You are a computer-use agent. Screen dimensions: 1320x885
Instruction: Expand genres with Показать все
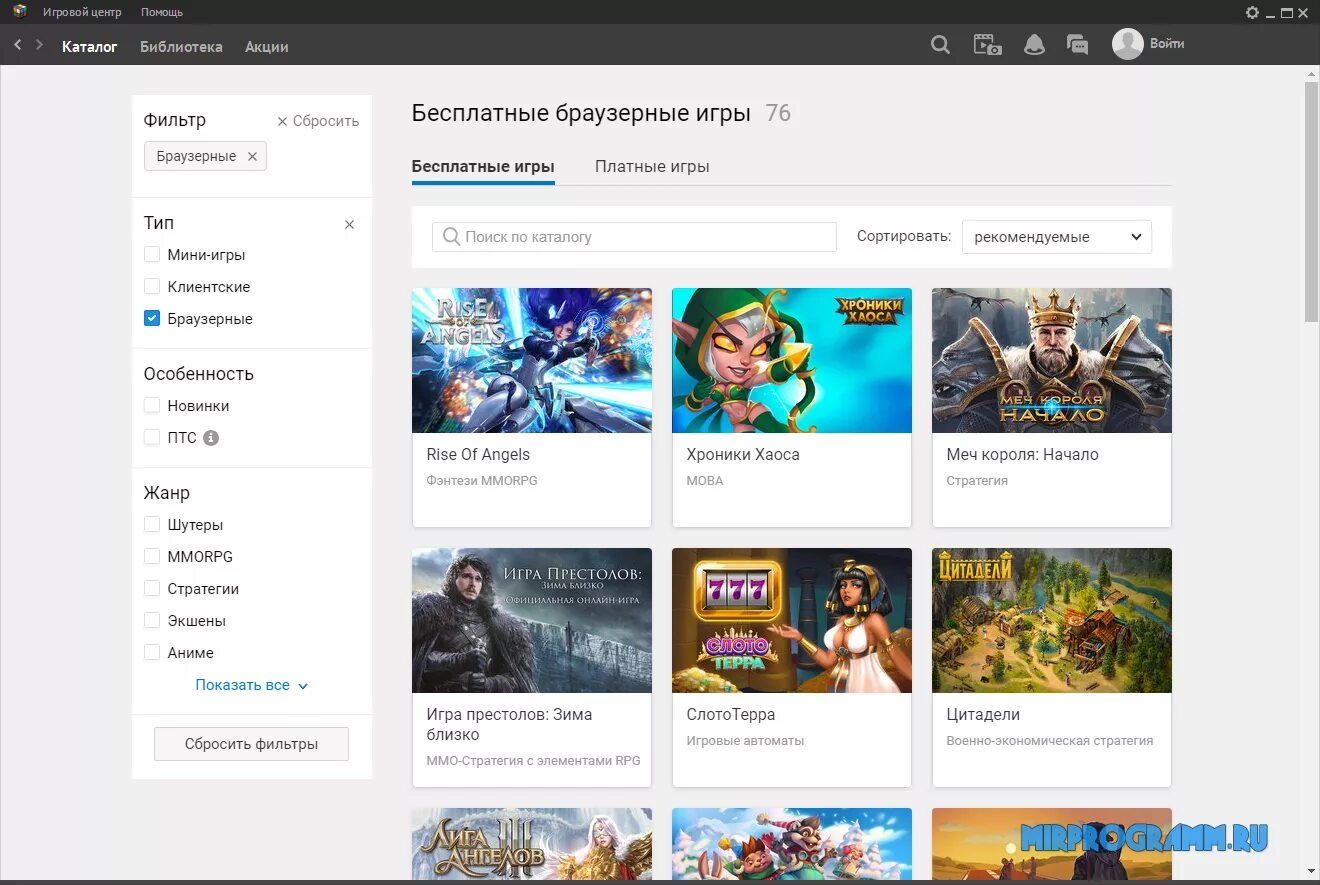coord(252,685)
